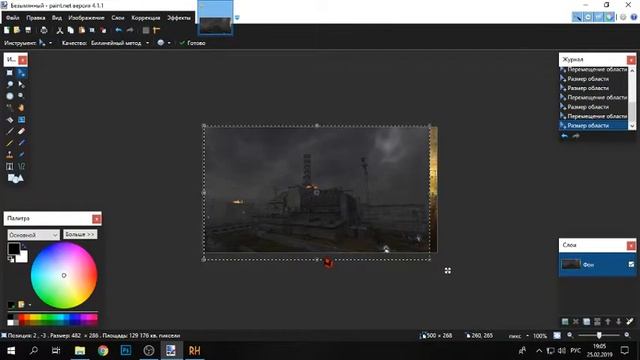Click the Больше >> button in palette
Image resolution: width=640 pixels, height=360 pixels.
point(80,235)
